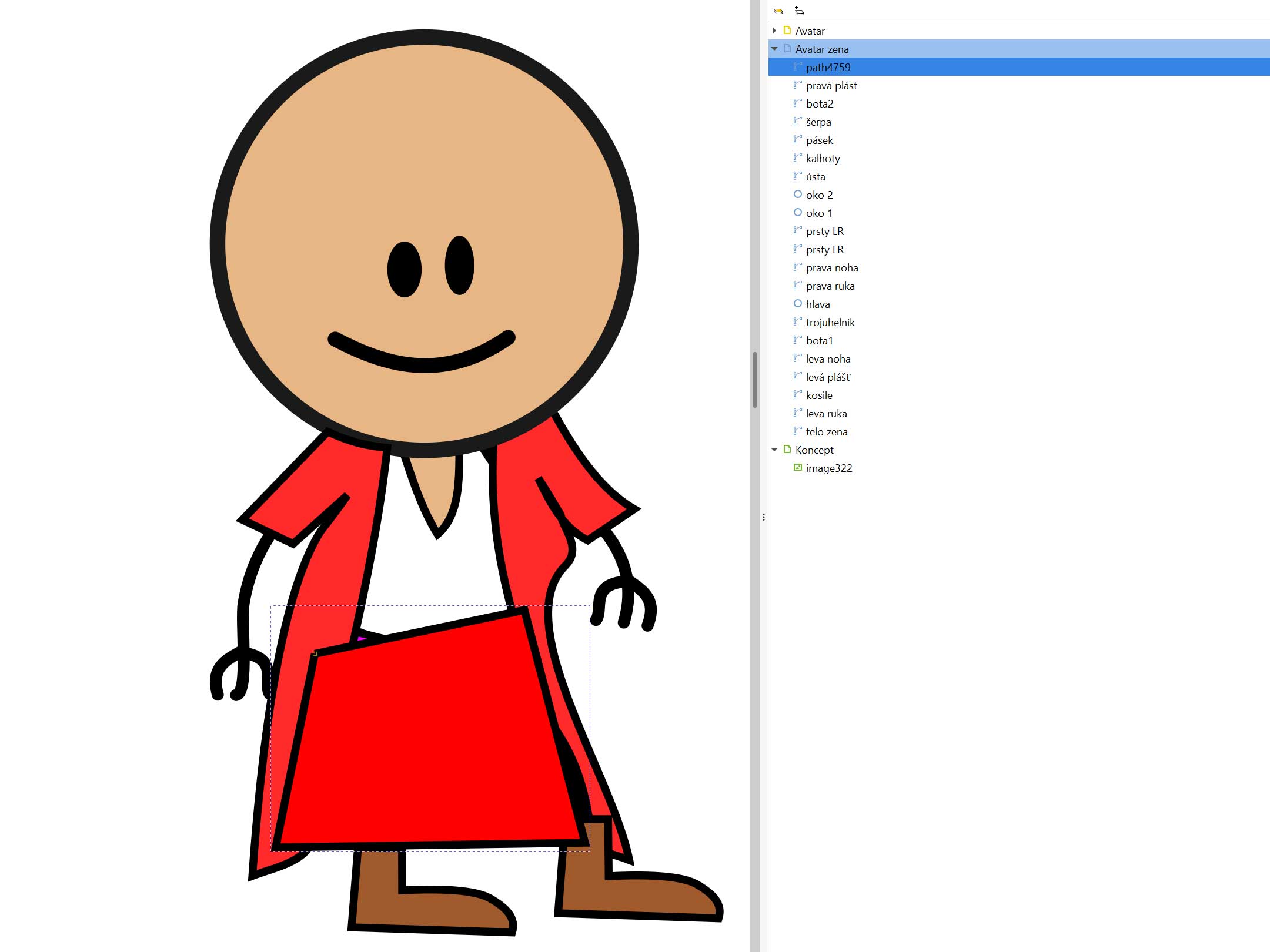Click the image322 image icon
This screenshot has width=1270, height=952.
[798, 468]
